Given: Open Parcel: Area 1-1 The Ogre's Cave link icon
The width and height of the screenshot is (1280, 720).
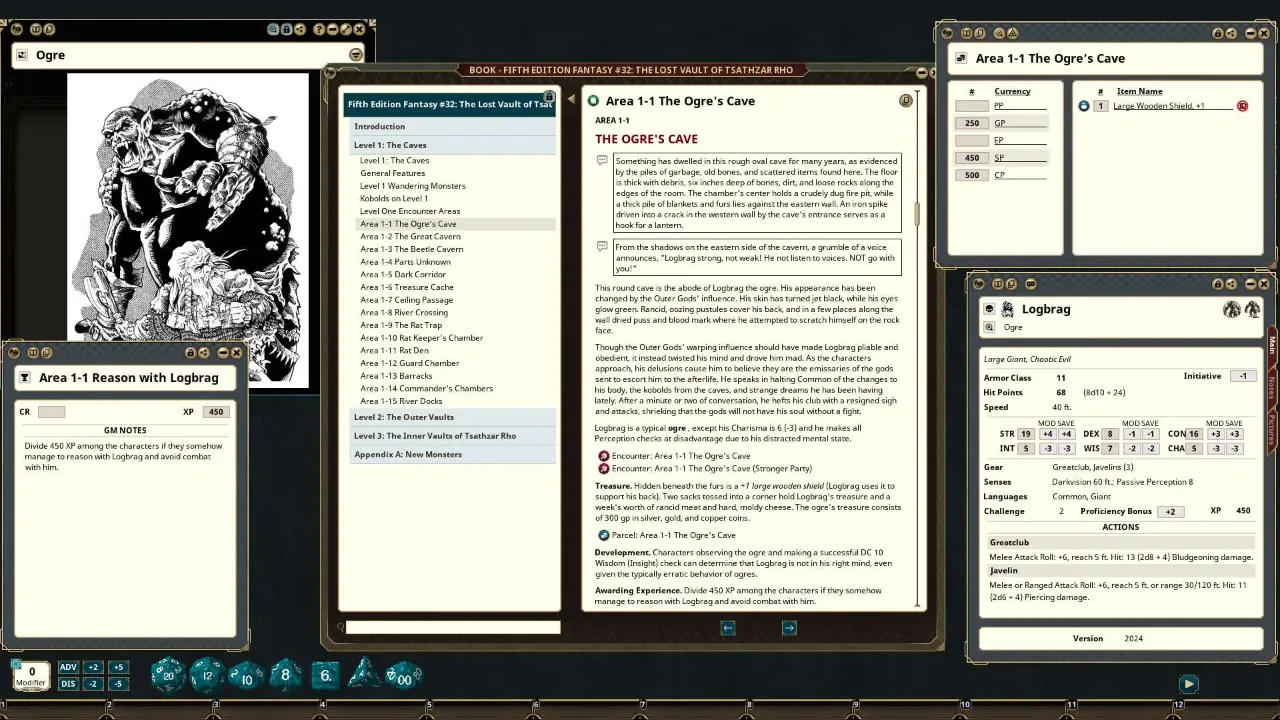Looking at the screenshot, I should coord(604,535).
